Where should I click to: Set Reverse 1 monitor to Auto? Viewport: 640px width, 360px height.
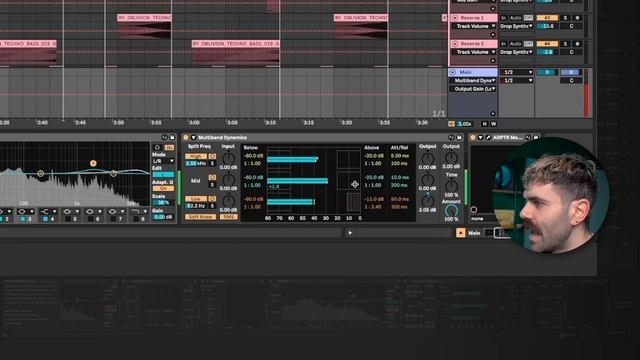516,18
